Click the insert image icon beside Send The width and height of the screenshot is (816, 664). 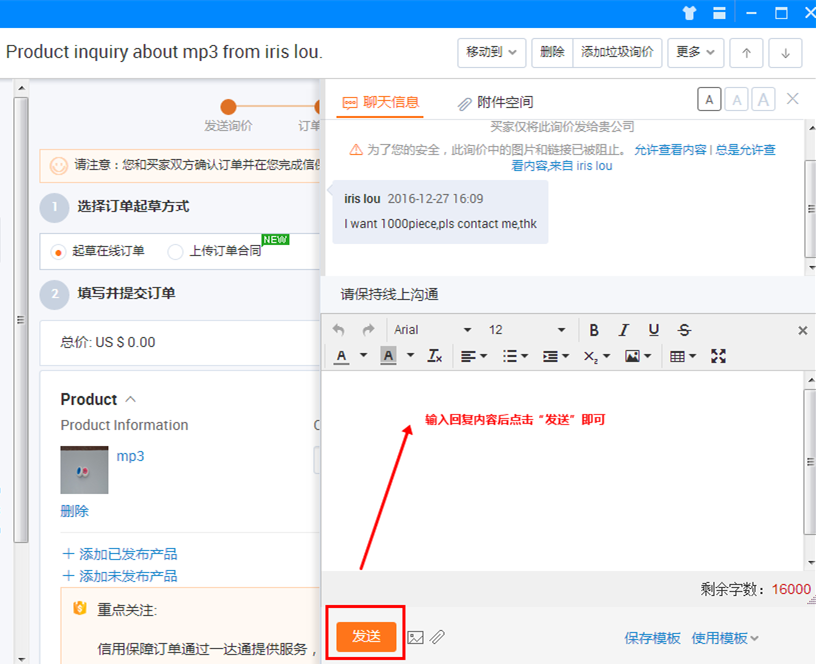416,637
